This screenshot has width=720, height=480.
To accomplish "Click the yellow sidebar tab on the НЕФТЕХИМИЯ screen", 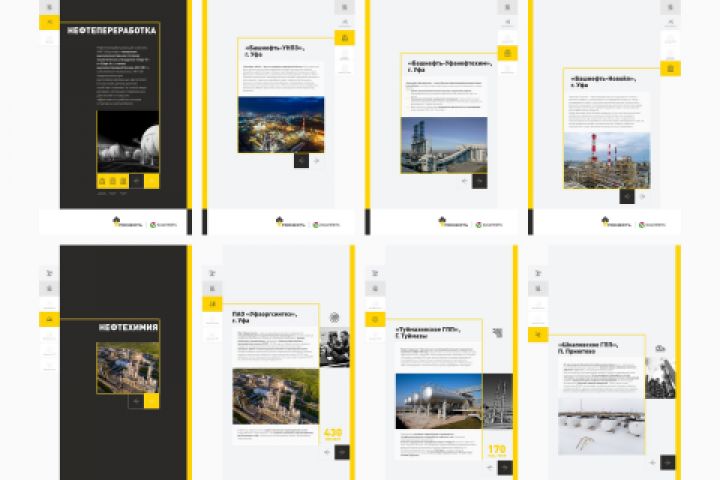I will [x=49, y=319].
